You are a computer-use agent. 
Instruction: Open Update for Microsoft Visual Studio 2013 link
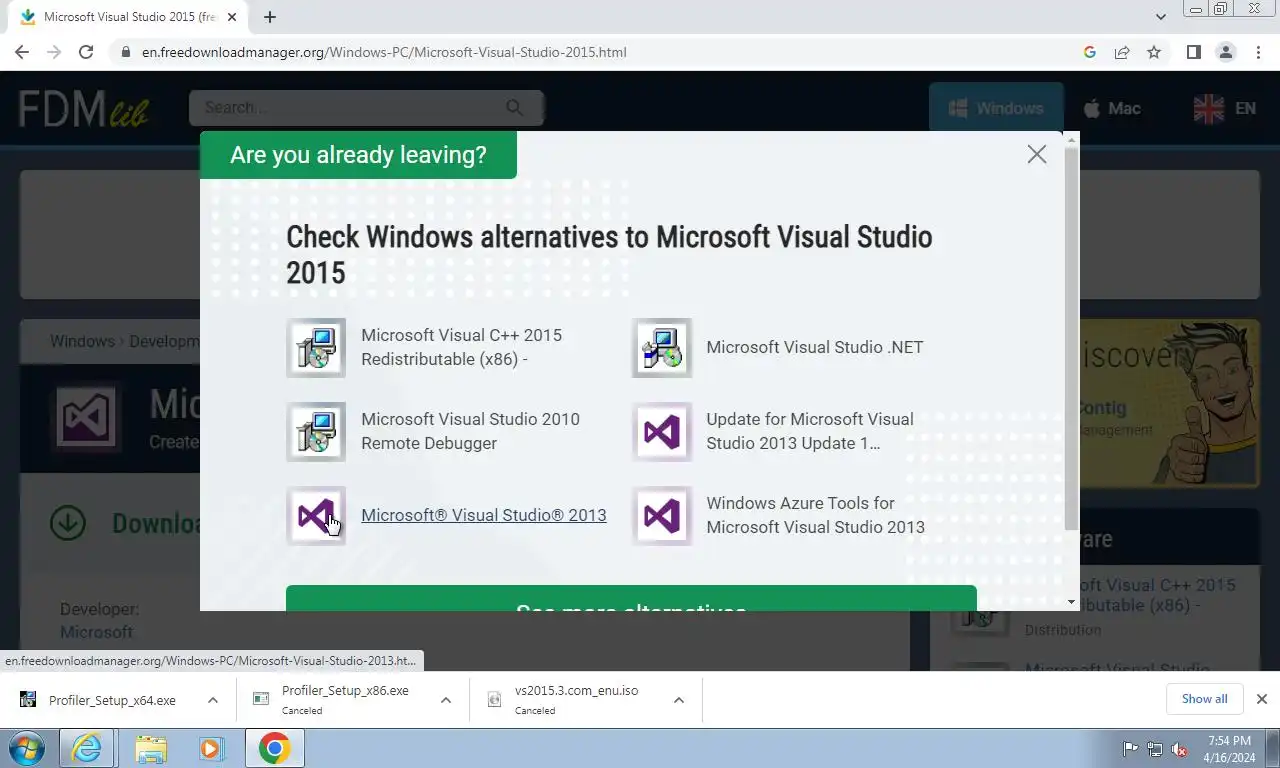pyautogui.click(x=810, y=431)
